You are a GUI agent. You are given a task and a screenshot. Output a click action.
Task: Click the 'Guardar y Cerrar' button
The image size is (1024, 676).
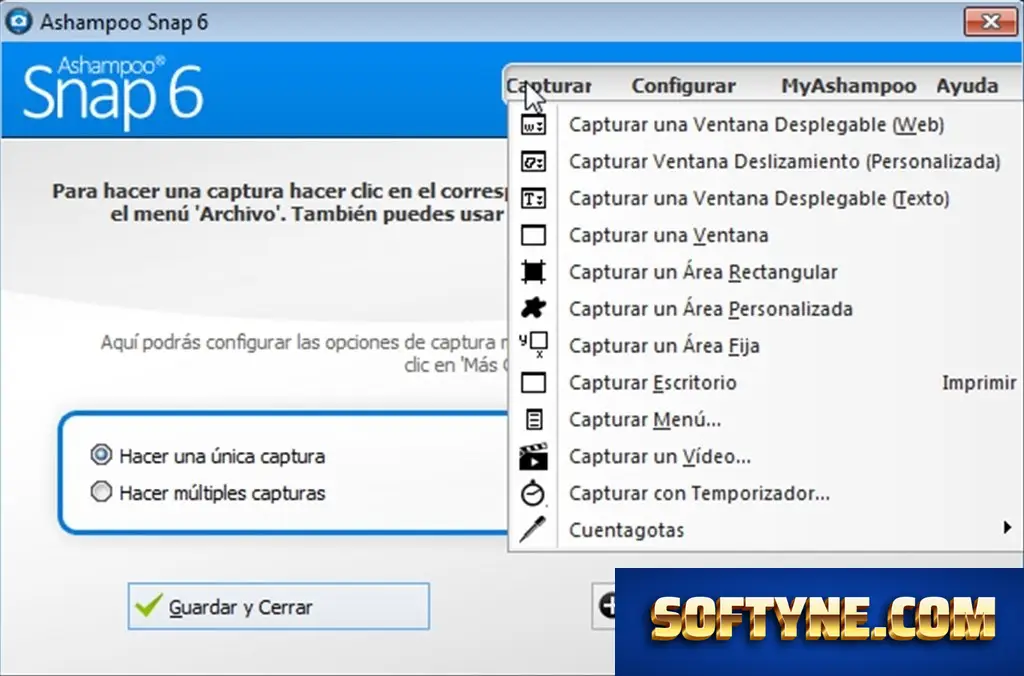[279, 607]
